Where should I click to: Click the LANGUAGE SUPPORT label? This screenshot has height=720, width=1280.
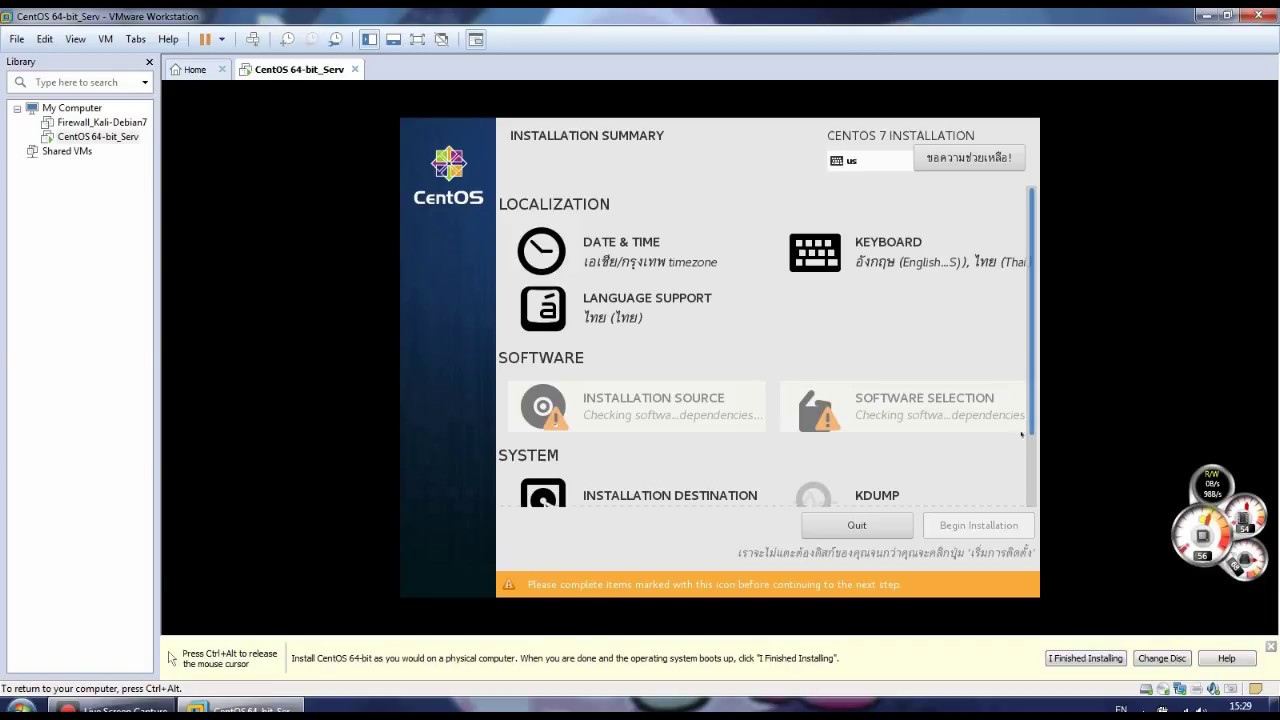point(647,298)
